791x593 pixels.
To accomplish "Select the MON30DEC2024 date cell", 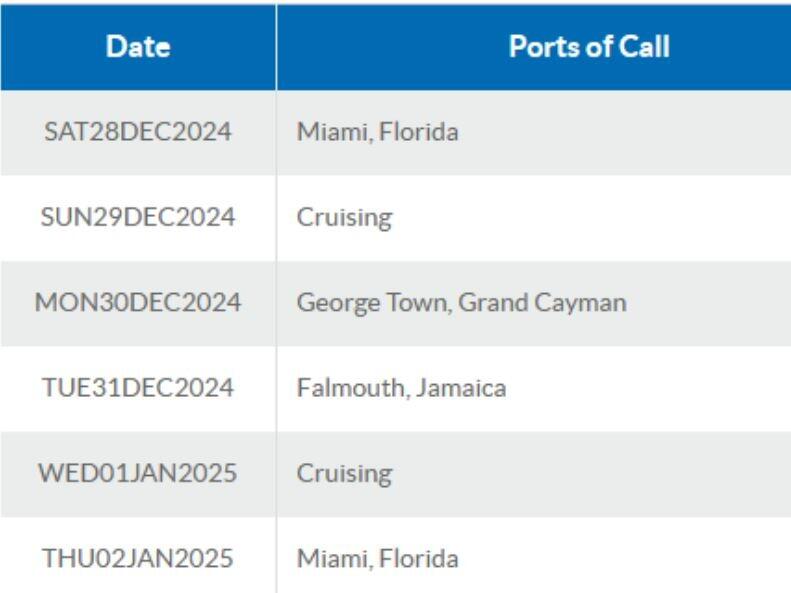I will click(138, 303).
